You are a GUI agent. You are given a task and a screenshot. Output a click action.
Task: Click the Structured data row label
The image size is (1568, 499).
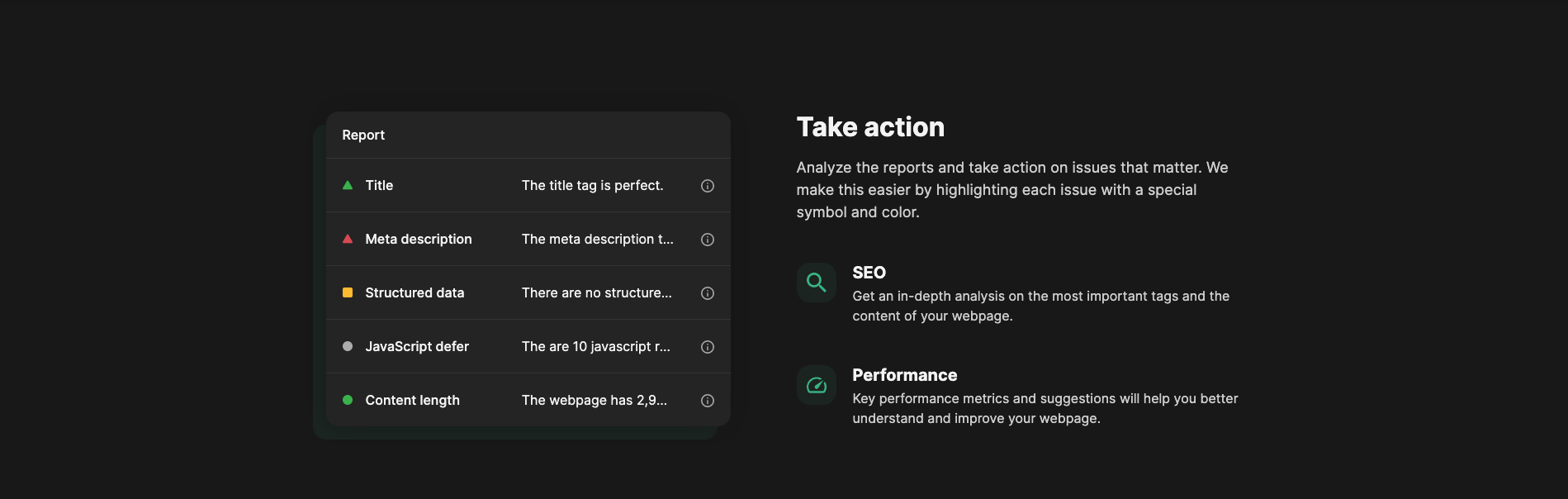(x=415, y=292)
